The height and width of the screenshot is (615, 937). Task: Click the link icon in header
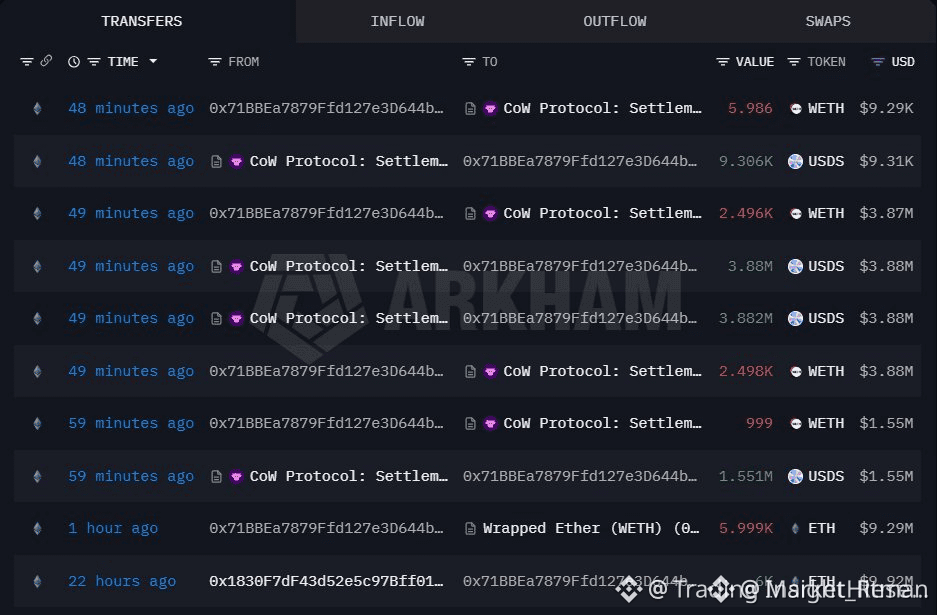pyautogui.click(x=46, y=61)
